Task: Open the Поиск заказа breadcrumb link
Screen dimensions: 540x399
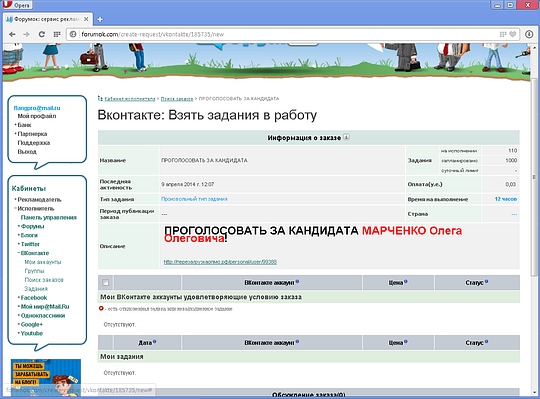Action: (177, 99)
